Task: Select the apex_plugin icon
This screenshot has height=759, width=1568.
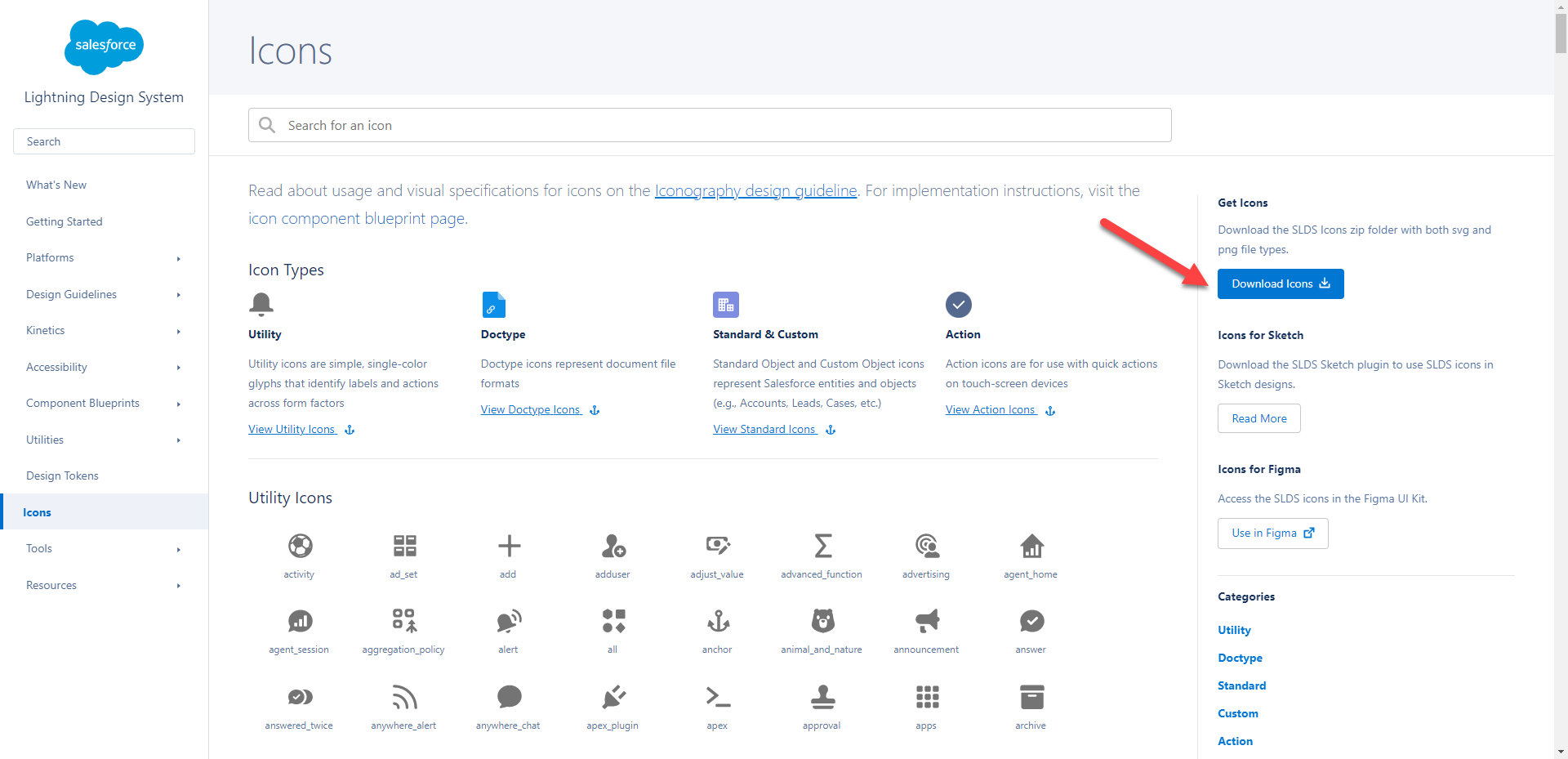Action: 612,697
